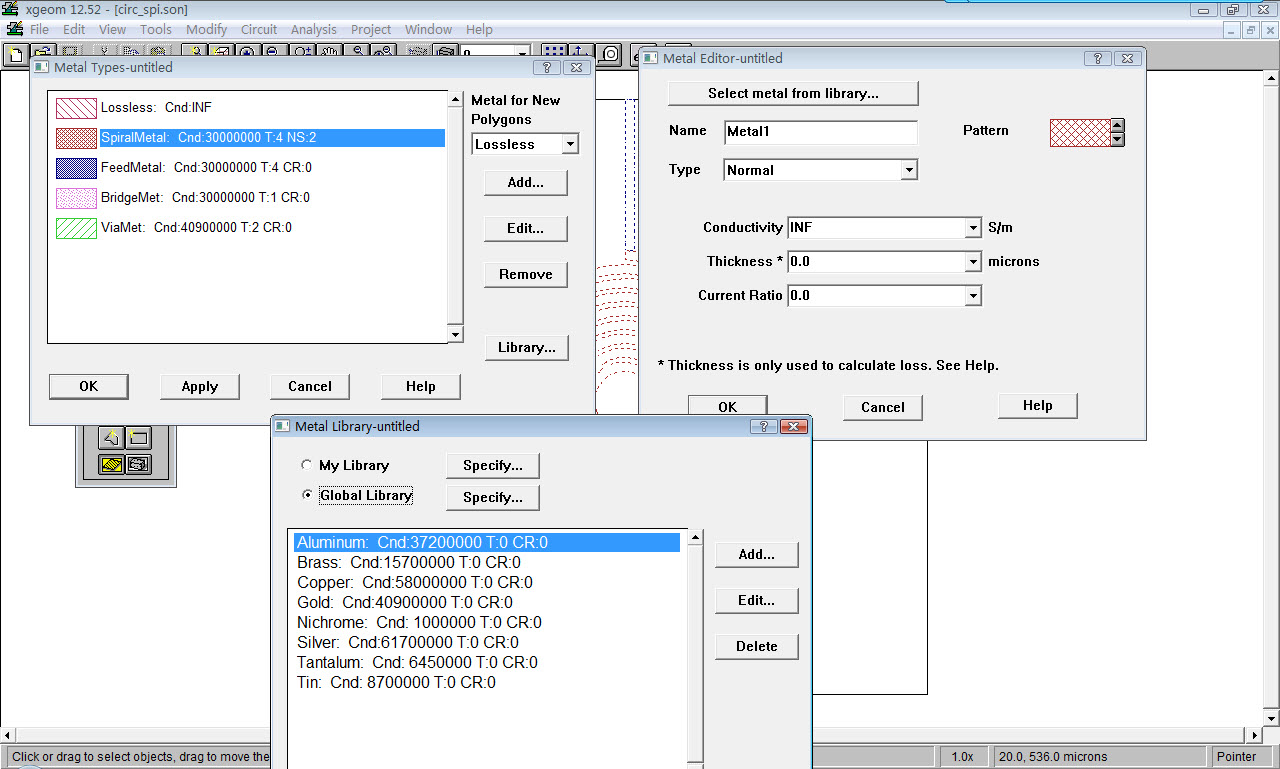Open the File menu
Viewport: 1280px width, 769px height.
tap(39, 29)
